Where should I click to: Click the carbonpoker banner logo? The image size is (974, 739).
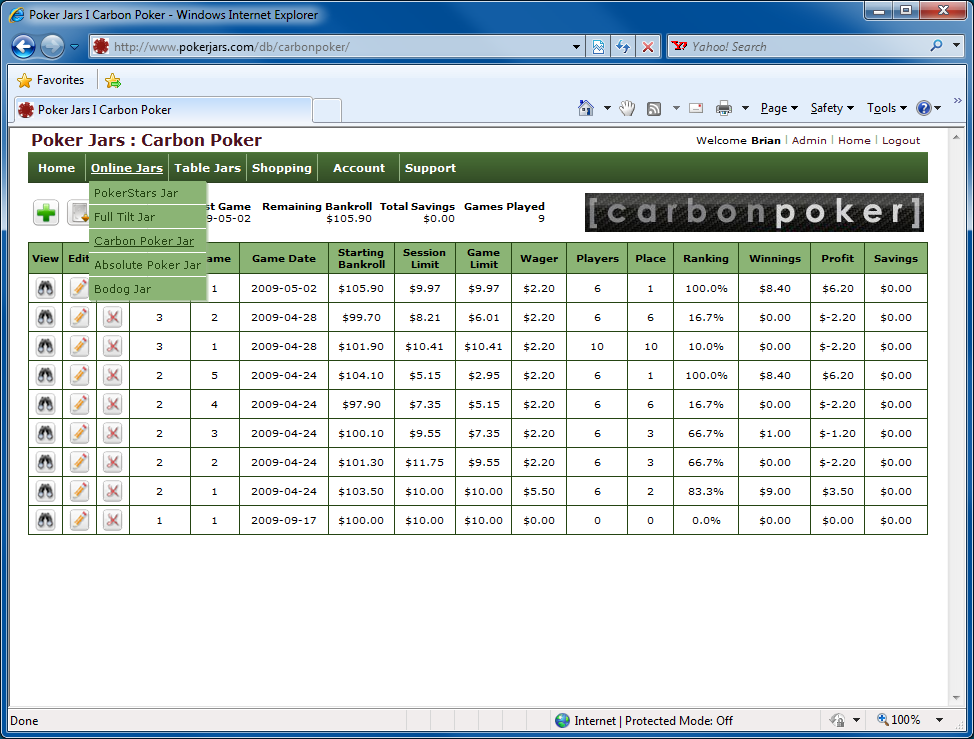tap(754, 212)
